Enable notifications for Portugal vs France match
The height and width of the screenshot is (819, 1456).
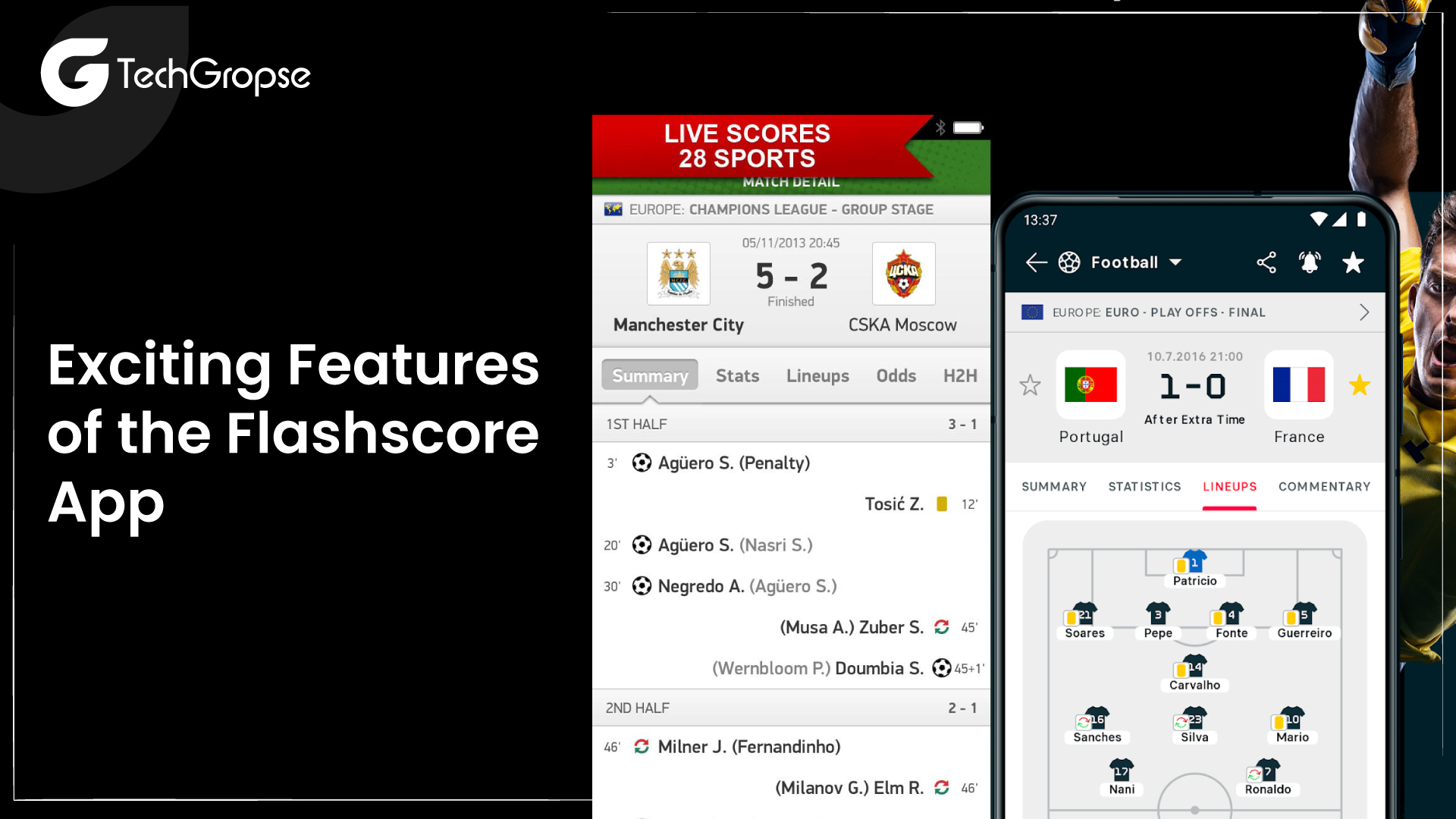[1312, 261]
